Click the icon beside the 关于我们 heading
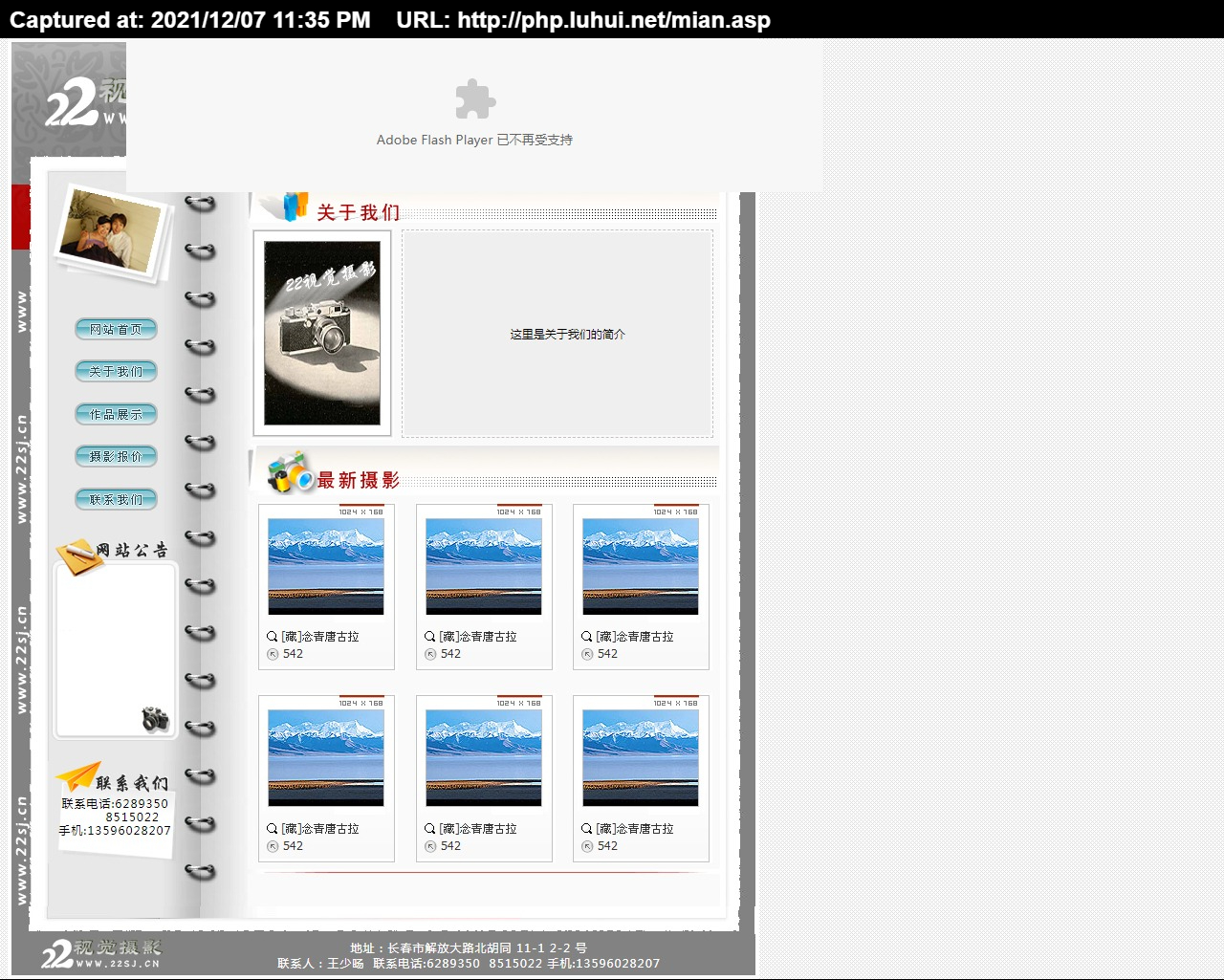The image size is (1224, 980). click(286, 206)
